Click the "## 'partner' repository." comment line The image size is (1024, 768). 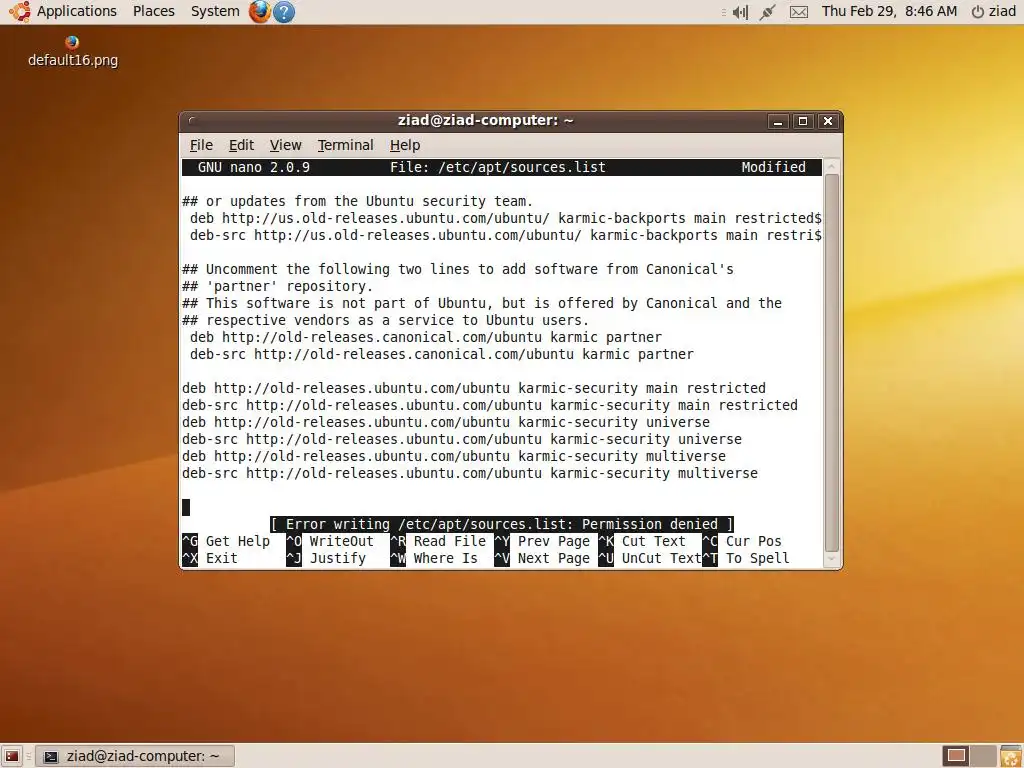[278, 287]
